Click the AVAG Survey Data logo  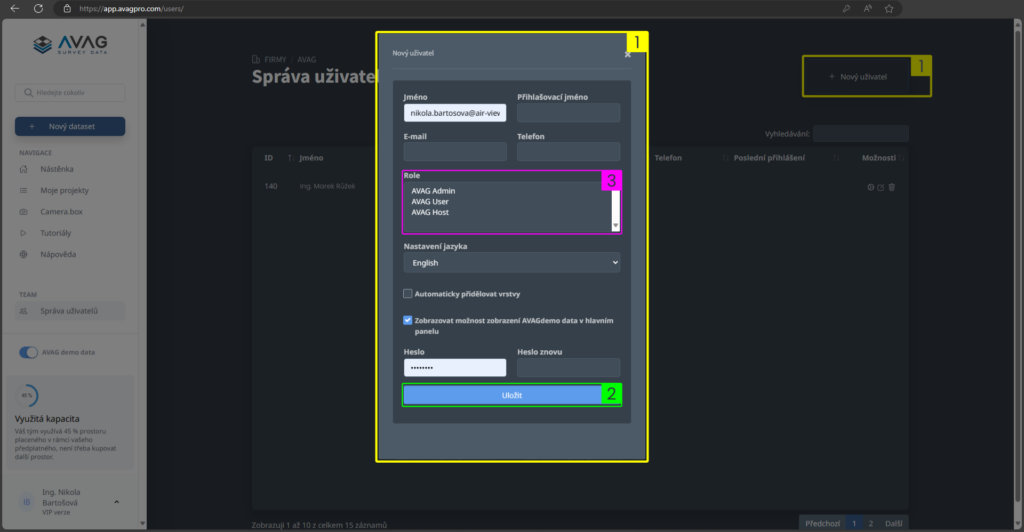[x=70, y=46]
